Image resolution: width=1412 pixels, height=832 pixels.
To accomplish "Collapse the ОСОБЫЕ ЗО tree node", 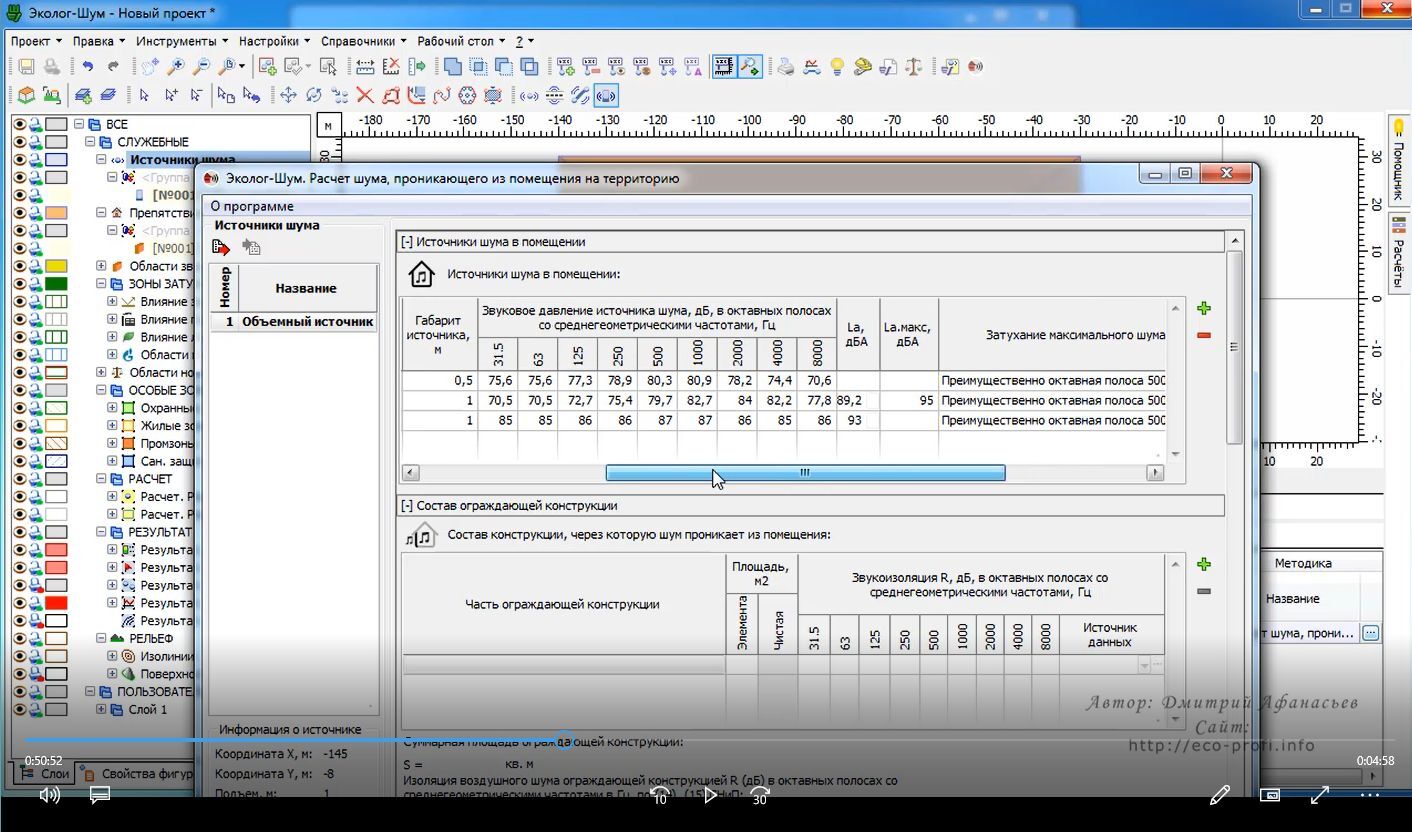I will (101, 390).
